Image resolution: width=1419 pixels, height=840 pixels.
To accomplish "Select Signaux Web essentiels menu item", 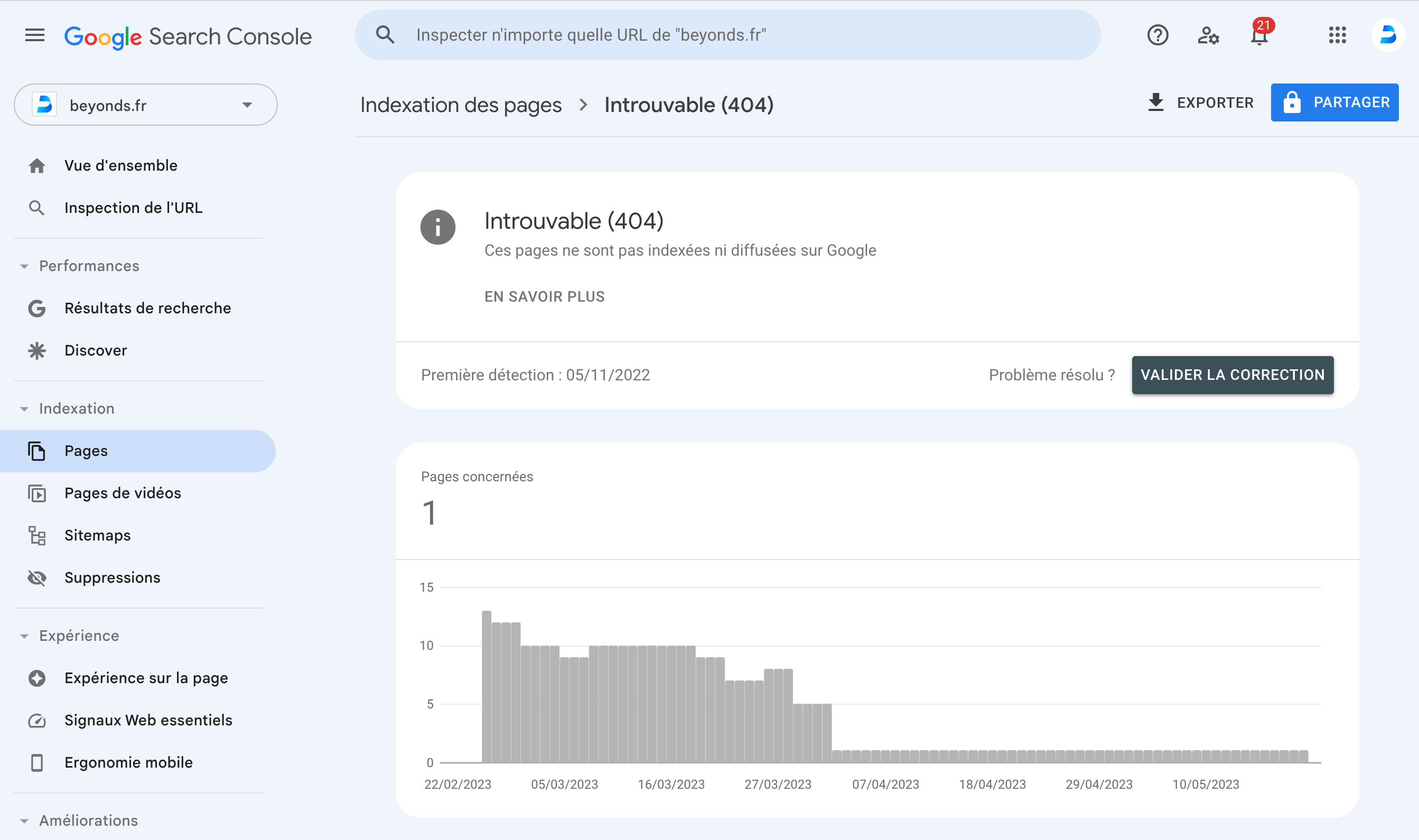I will 148,720.
